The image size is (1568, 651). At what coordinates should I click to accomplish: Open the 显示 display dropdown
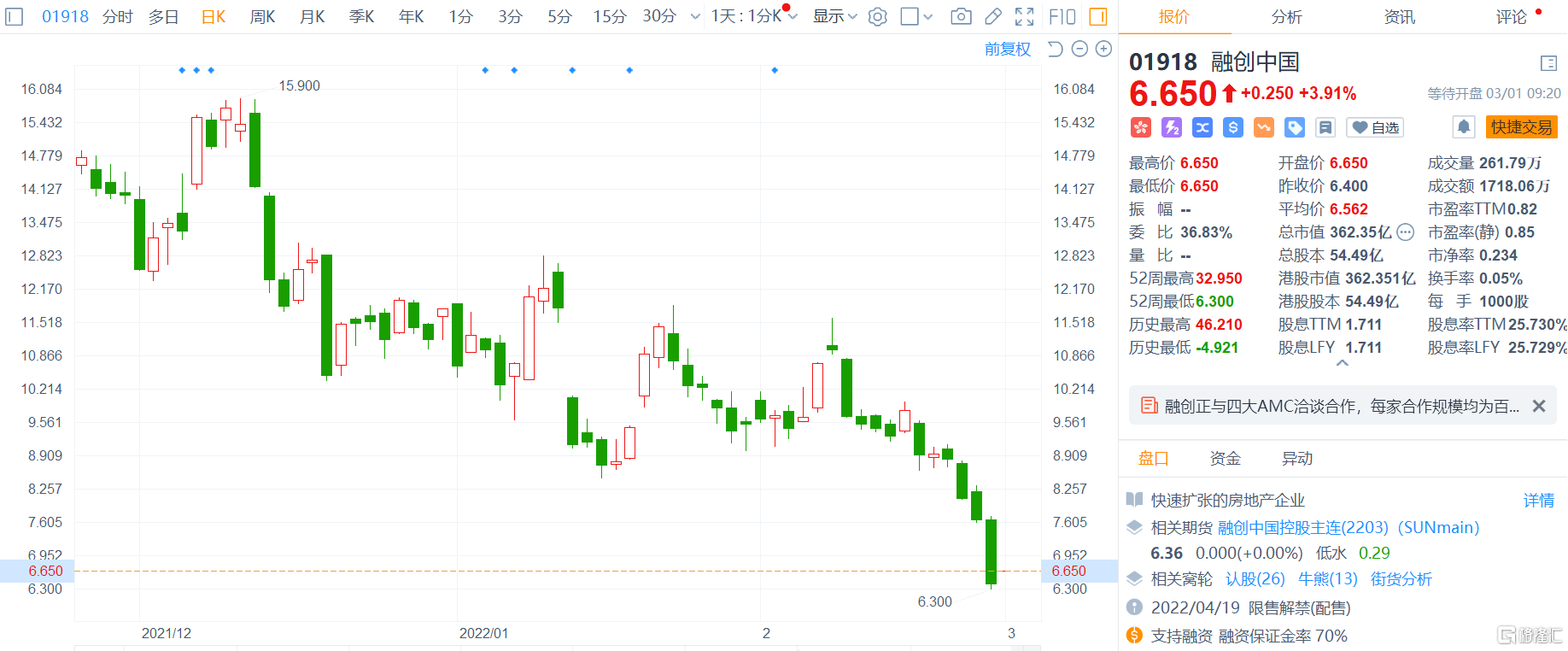(x=834, y=16)
